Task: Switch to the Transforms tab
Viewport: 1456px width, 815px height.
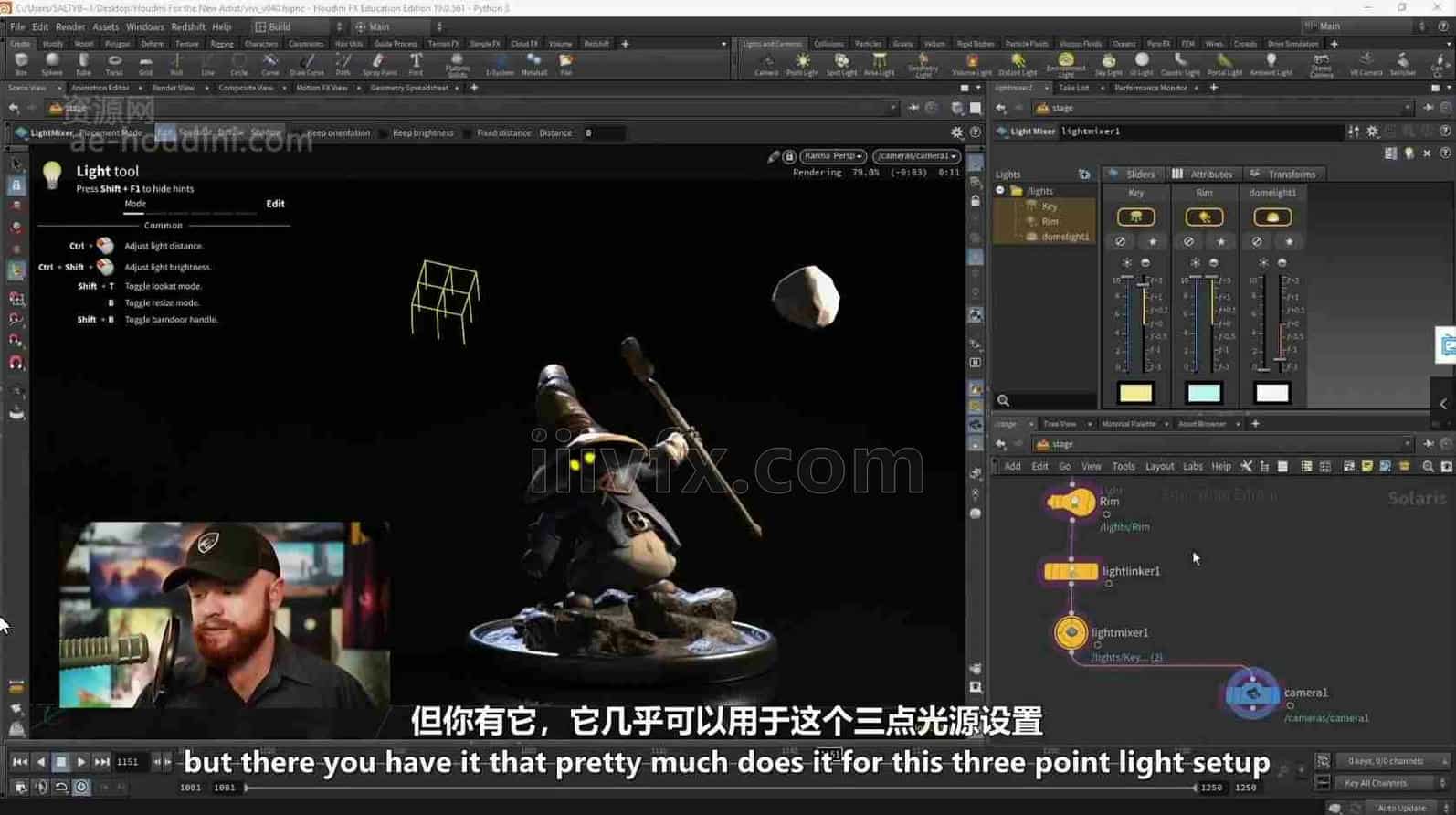Action: click(1282, 174)
